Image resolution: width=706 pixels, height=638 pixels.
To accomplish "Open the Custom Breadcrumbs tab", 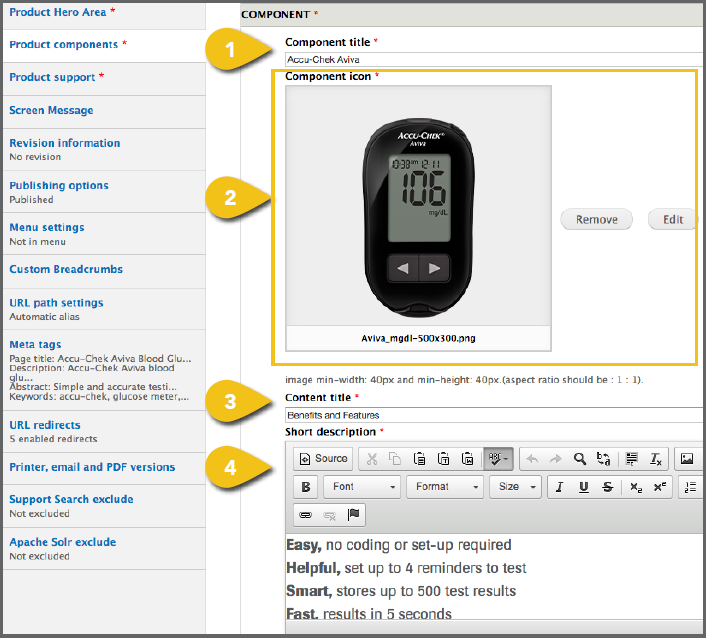I will pyautogui.click(x=104, y=271).
